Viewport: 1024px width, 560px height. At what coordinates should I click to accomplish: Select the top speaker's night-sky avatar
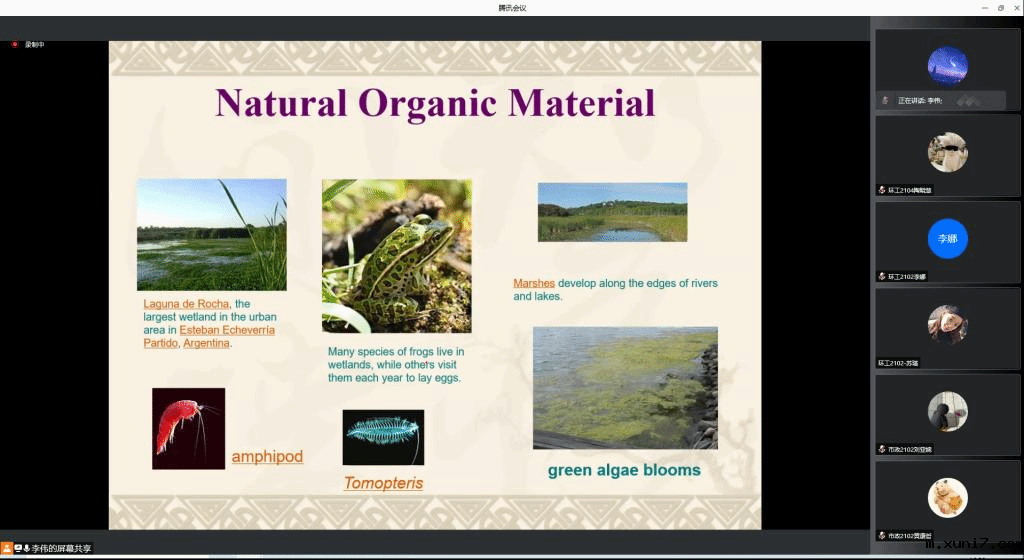[x=947, y=66]
